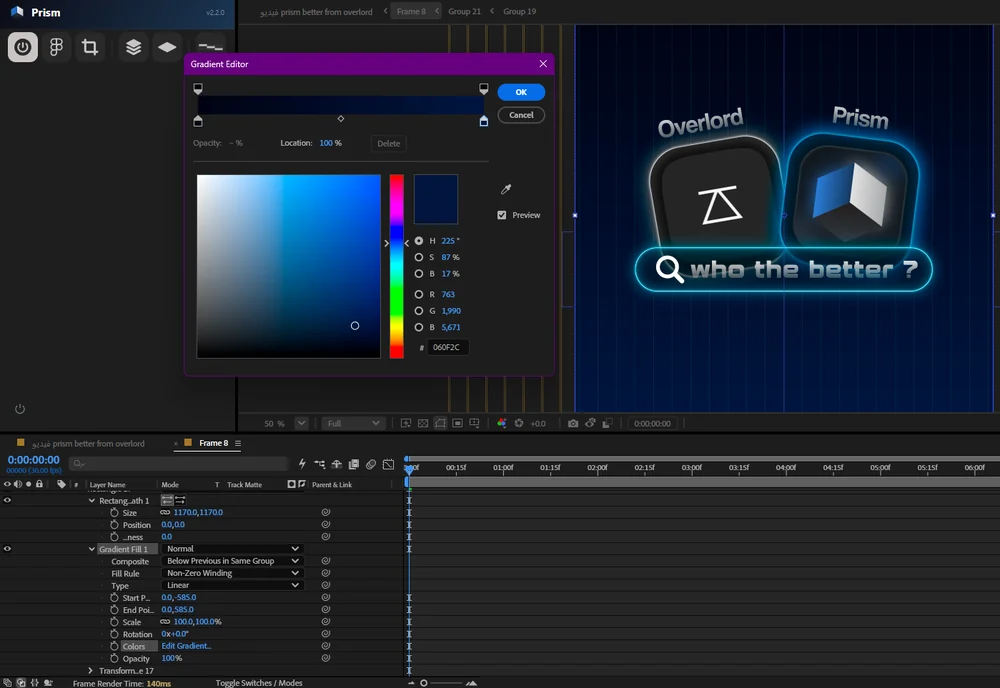1000x688 pixels.
Task: Uncheck the Preview checkbox
Action: 502,215
